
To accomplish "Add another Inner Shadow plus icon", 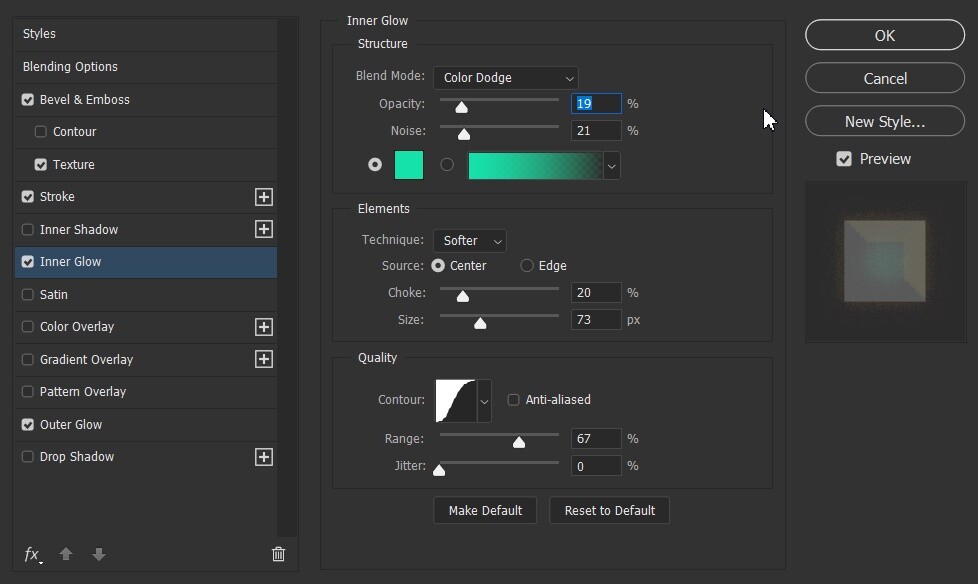I will click(x=264, y=229).
